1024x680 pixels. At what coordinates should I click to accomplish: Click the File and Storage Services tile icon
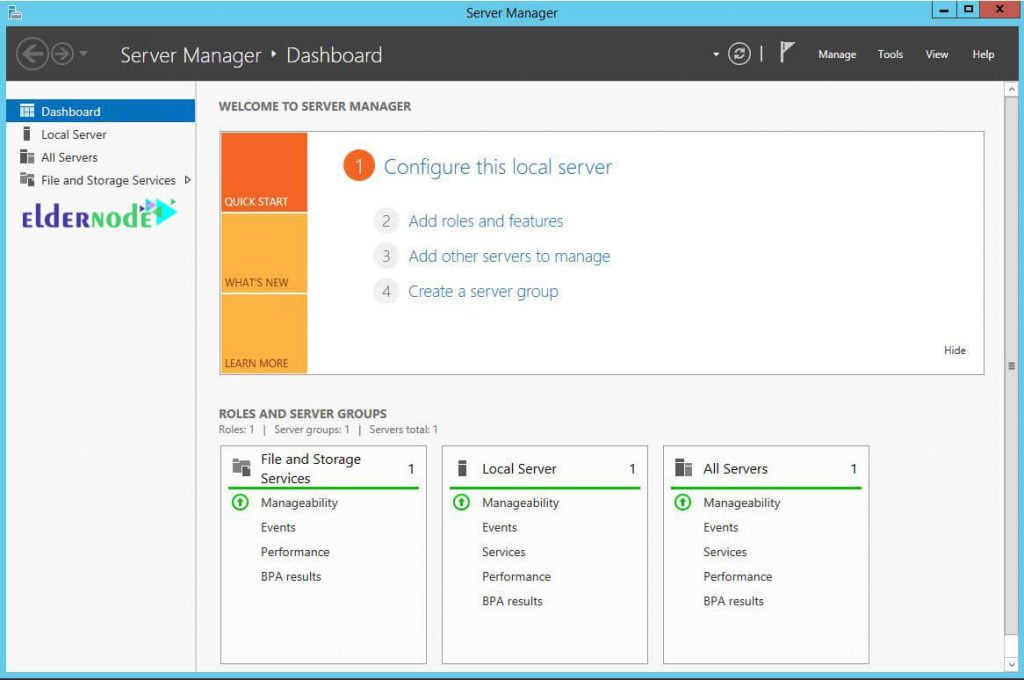point(240,466)
